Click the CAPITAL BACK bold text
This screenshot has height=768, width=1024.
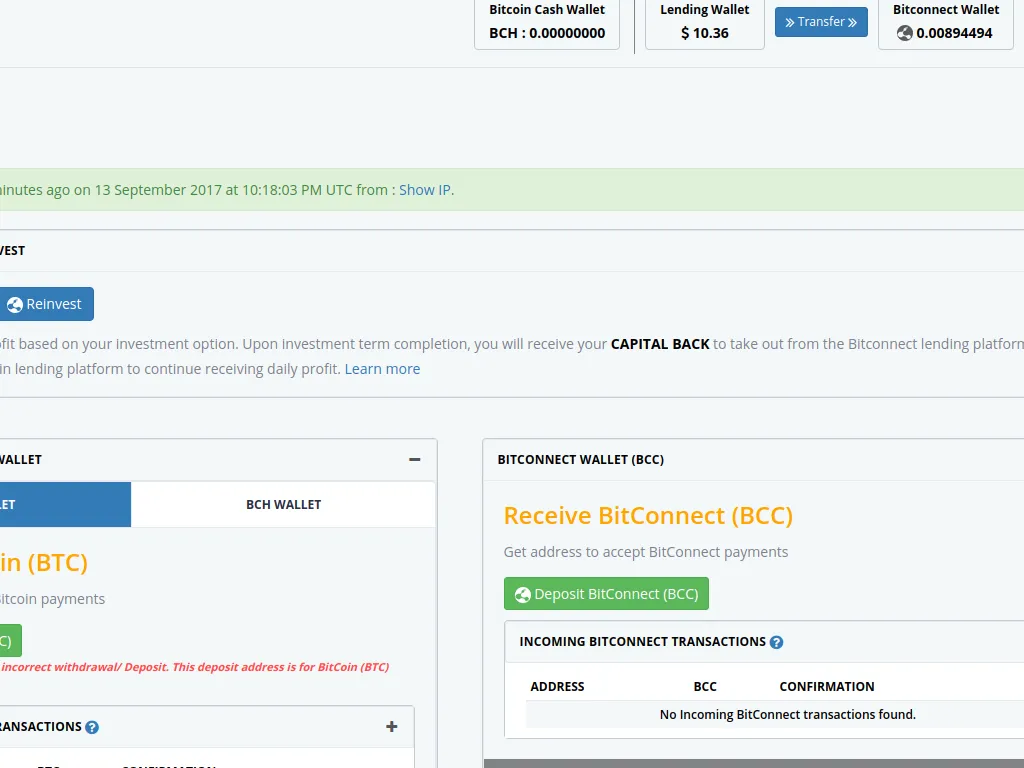660,344
